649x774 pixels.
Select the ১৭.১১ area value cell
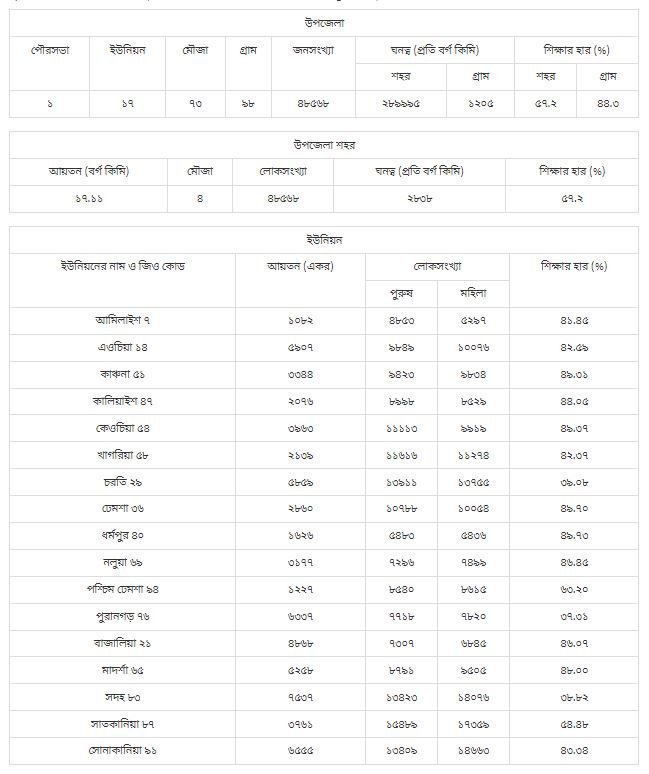pyautogui.click(x=89, y=198)
